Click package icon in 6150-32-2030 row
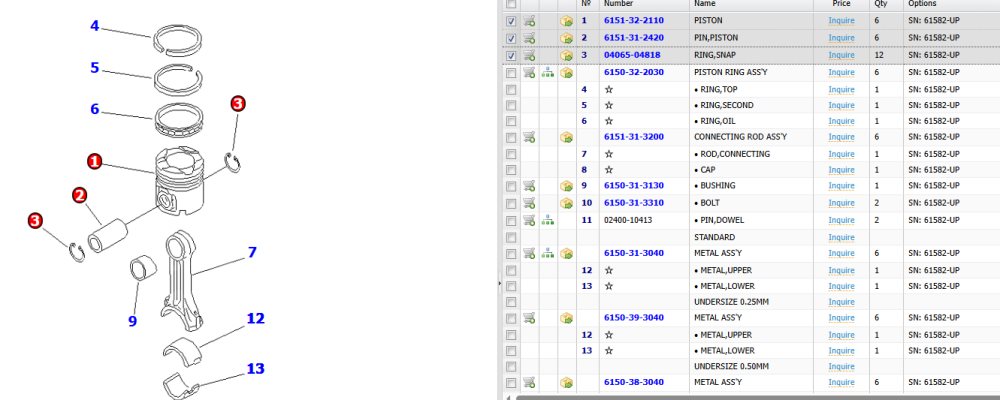The height and width of the screenshot is (400, 1000). 566,73
